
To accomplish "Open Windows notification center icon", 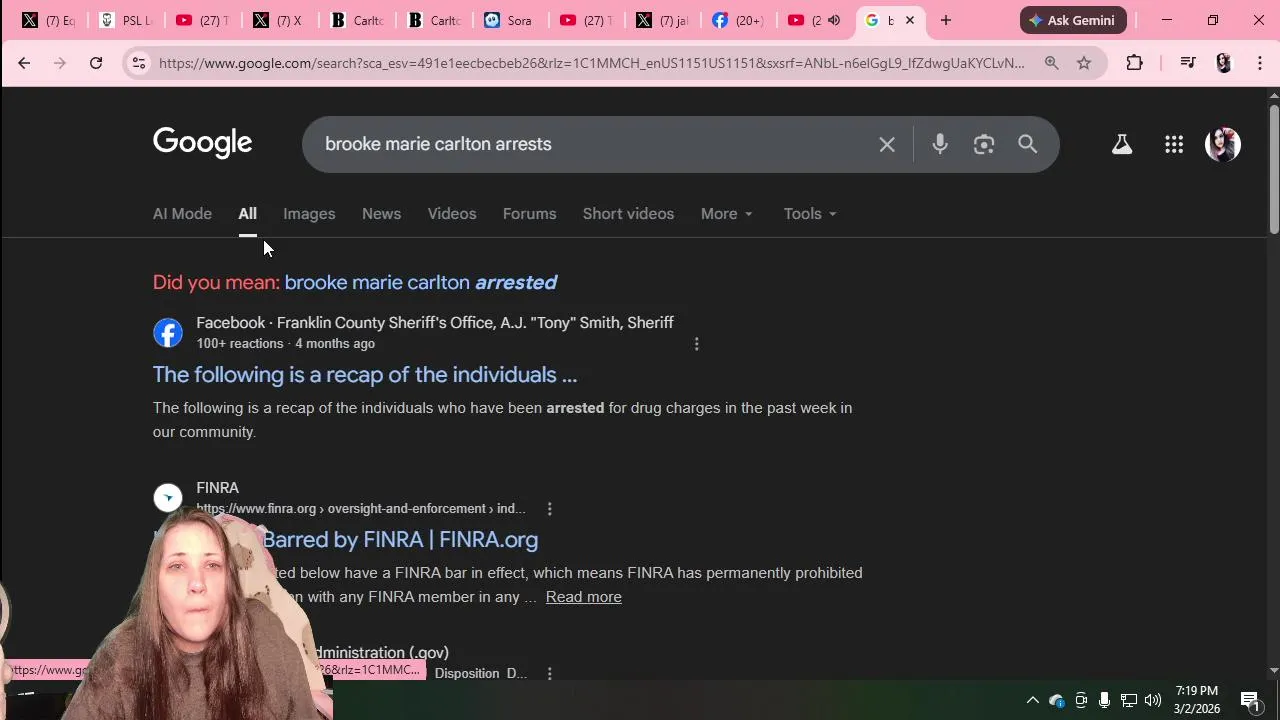I will click(x=1250, y=700).
